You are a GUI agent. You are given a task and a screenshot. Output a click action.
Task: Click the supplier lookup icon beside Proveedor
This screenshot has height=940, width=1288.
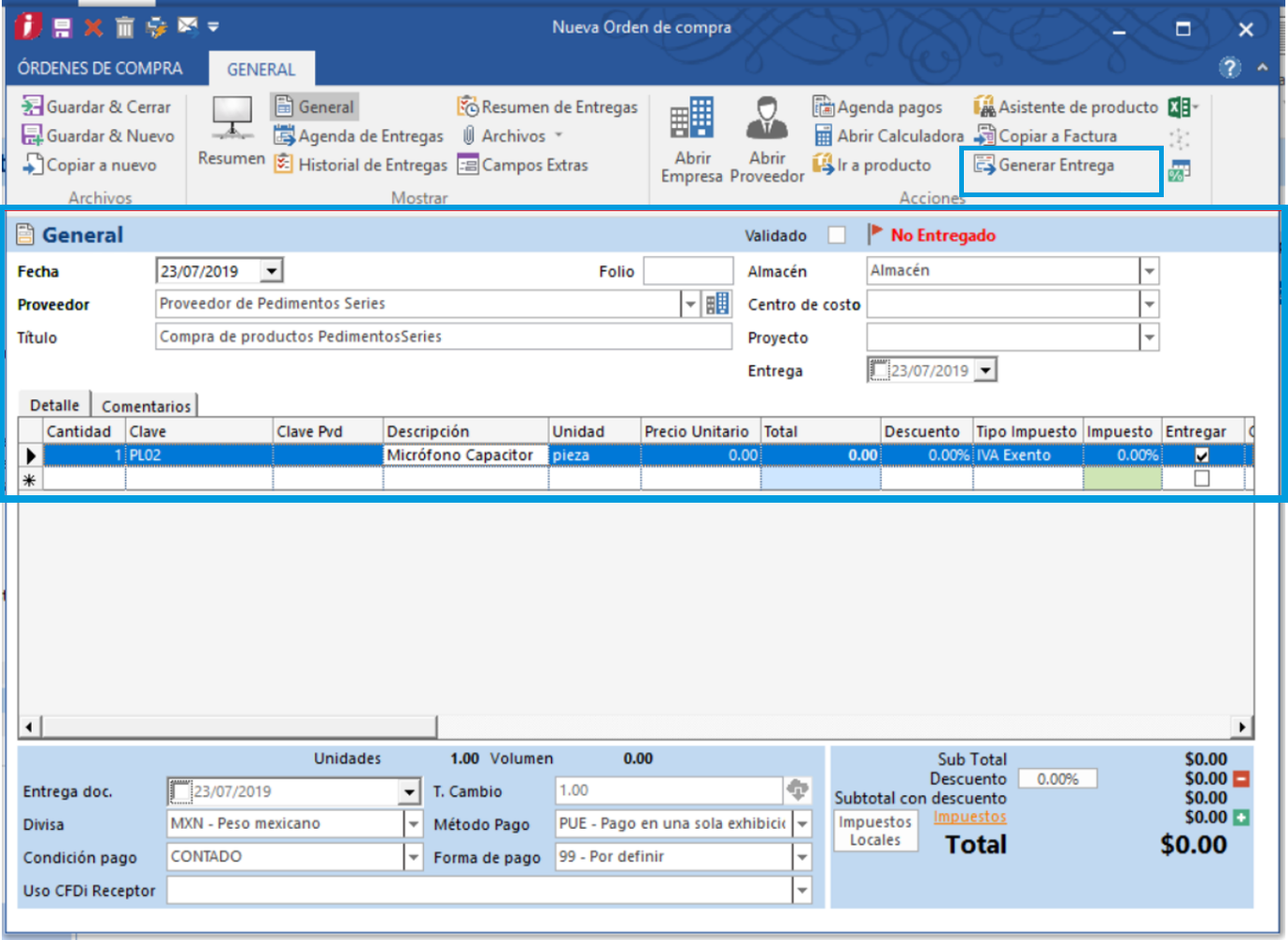click(x=717, y=305)
